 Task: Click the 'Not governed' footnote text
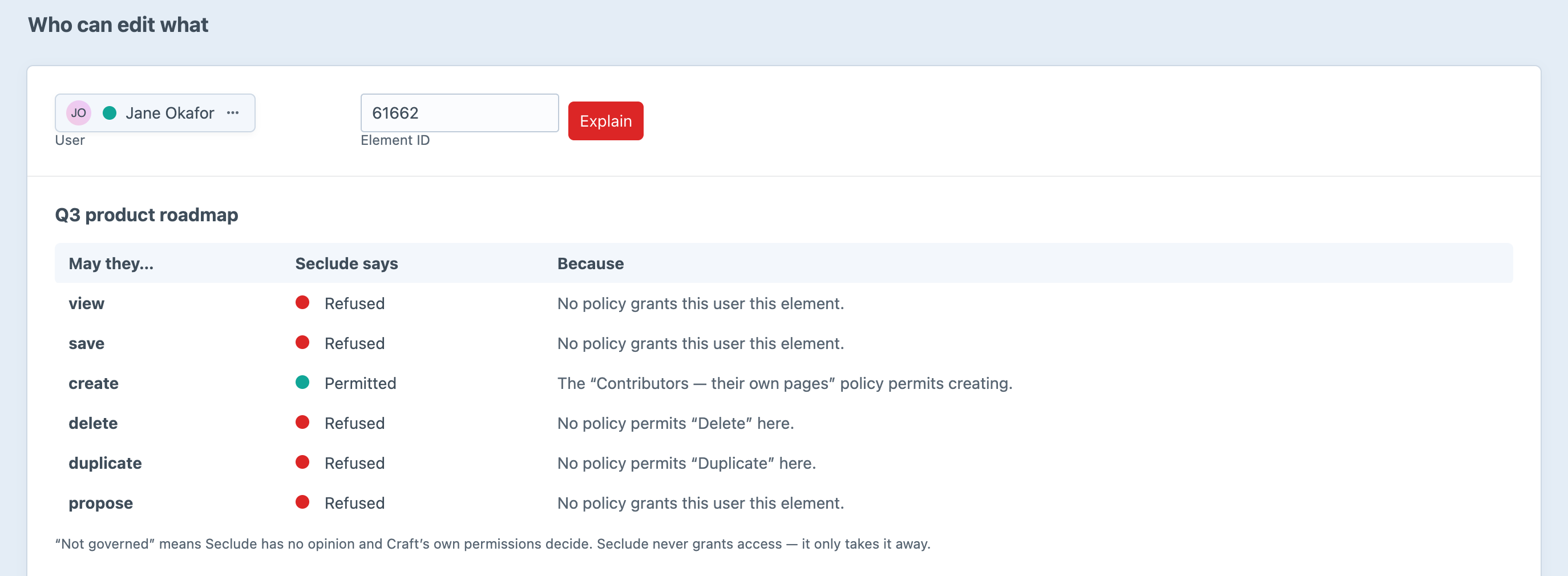click(492, 543)
